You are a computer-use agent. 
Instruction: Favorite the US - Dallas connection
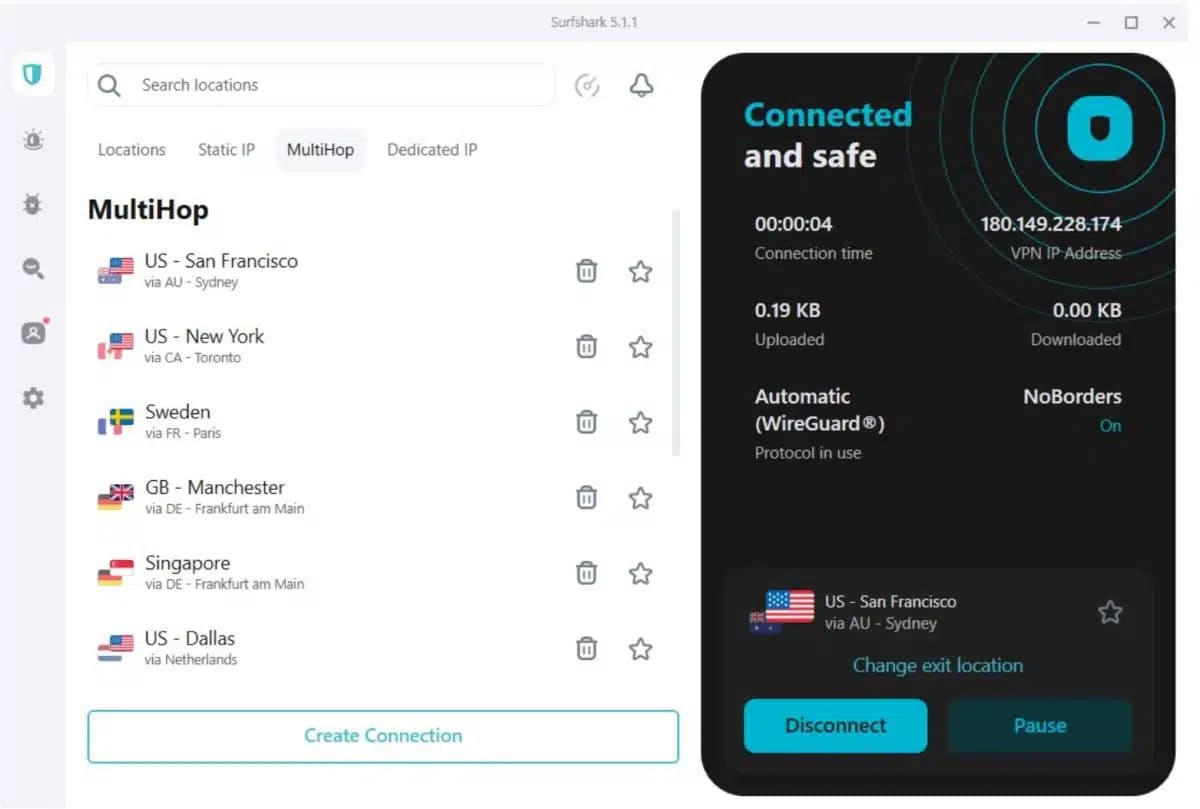click(x=641, y=649)
